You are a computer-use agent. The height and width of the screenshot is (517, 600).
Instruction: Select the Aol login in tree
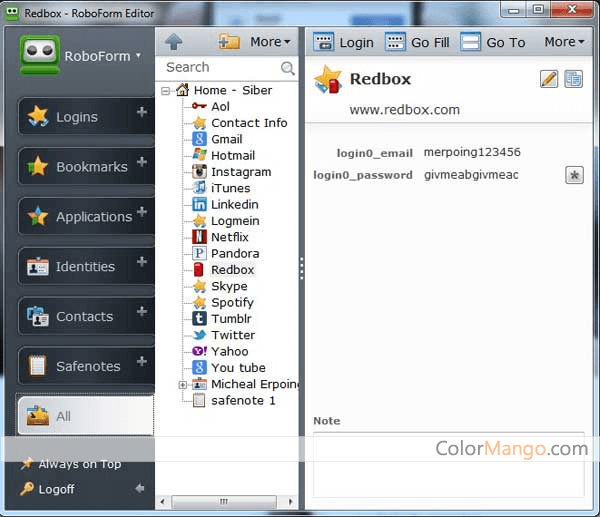[220, 106]
